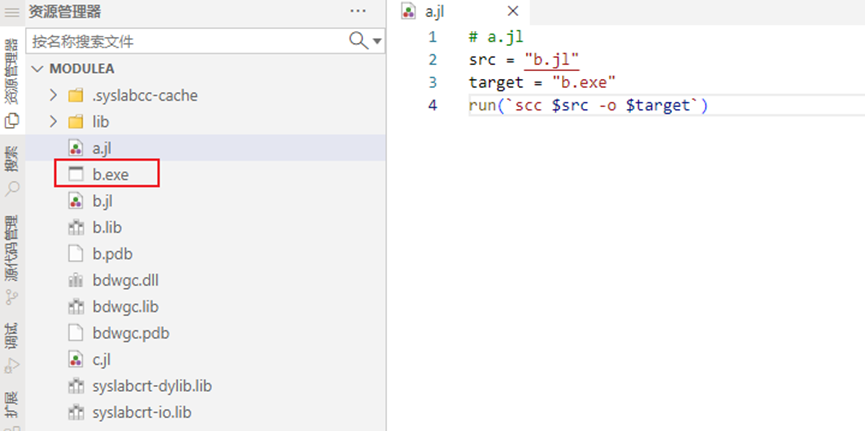
Task: Switch to the 扩展 sidebar tab
Action: 12,409
